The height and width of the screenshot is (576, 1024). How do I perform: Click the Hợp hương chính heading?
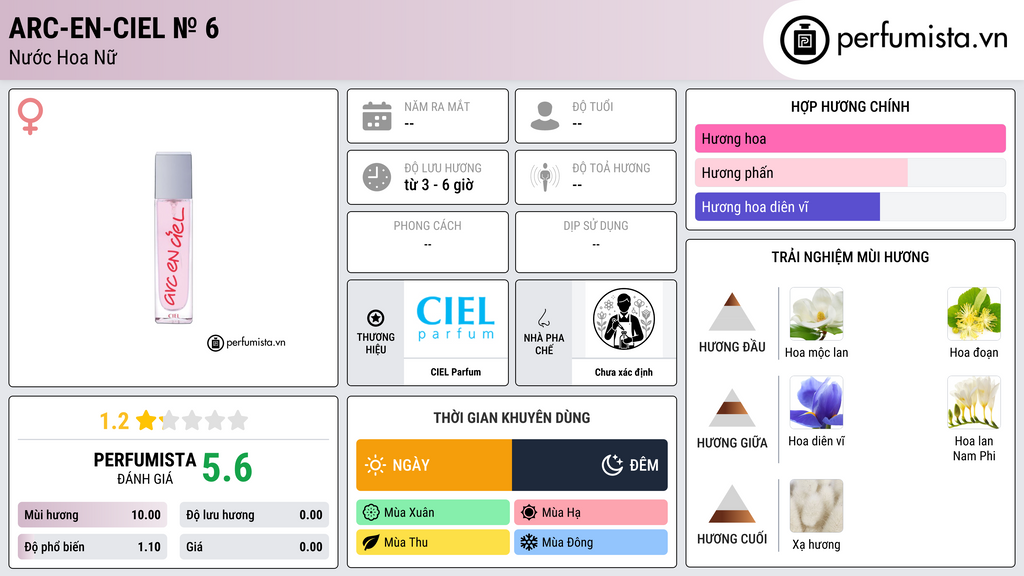(x=850, y=106)
